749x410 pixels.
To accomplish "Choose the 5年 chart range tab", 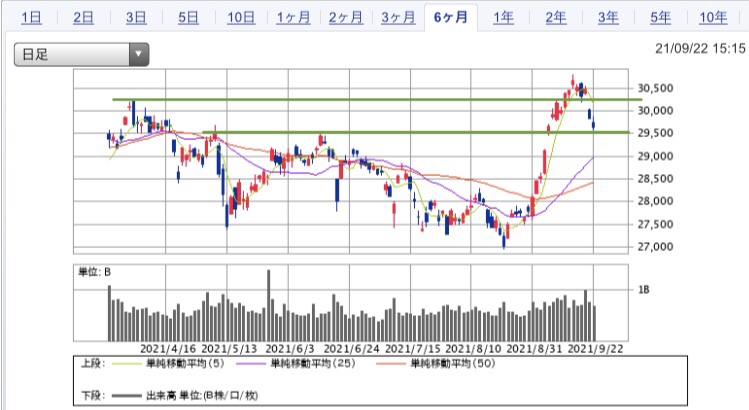I will [x=660, y=18].
